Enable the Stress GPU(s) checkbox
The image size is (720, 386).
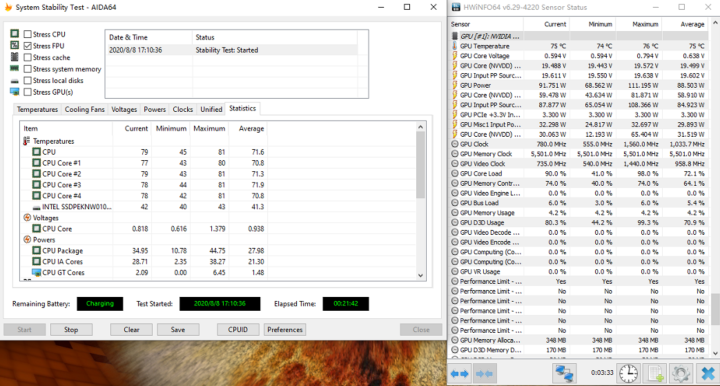point(28,92)
